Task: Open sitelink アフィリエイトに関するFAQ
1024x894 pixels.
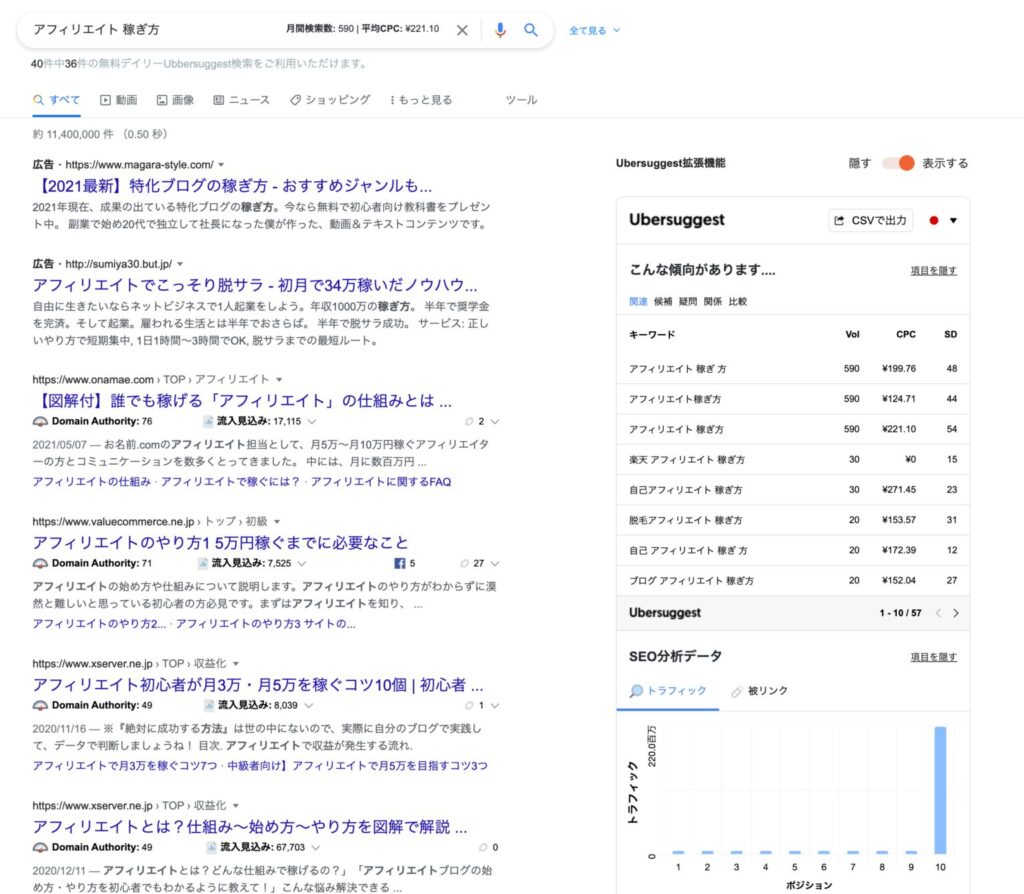Action: 381,482
